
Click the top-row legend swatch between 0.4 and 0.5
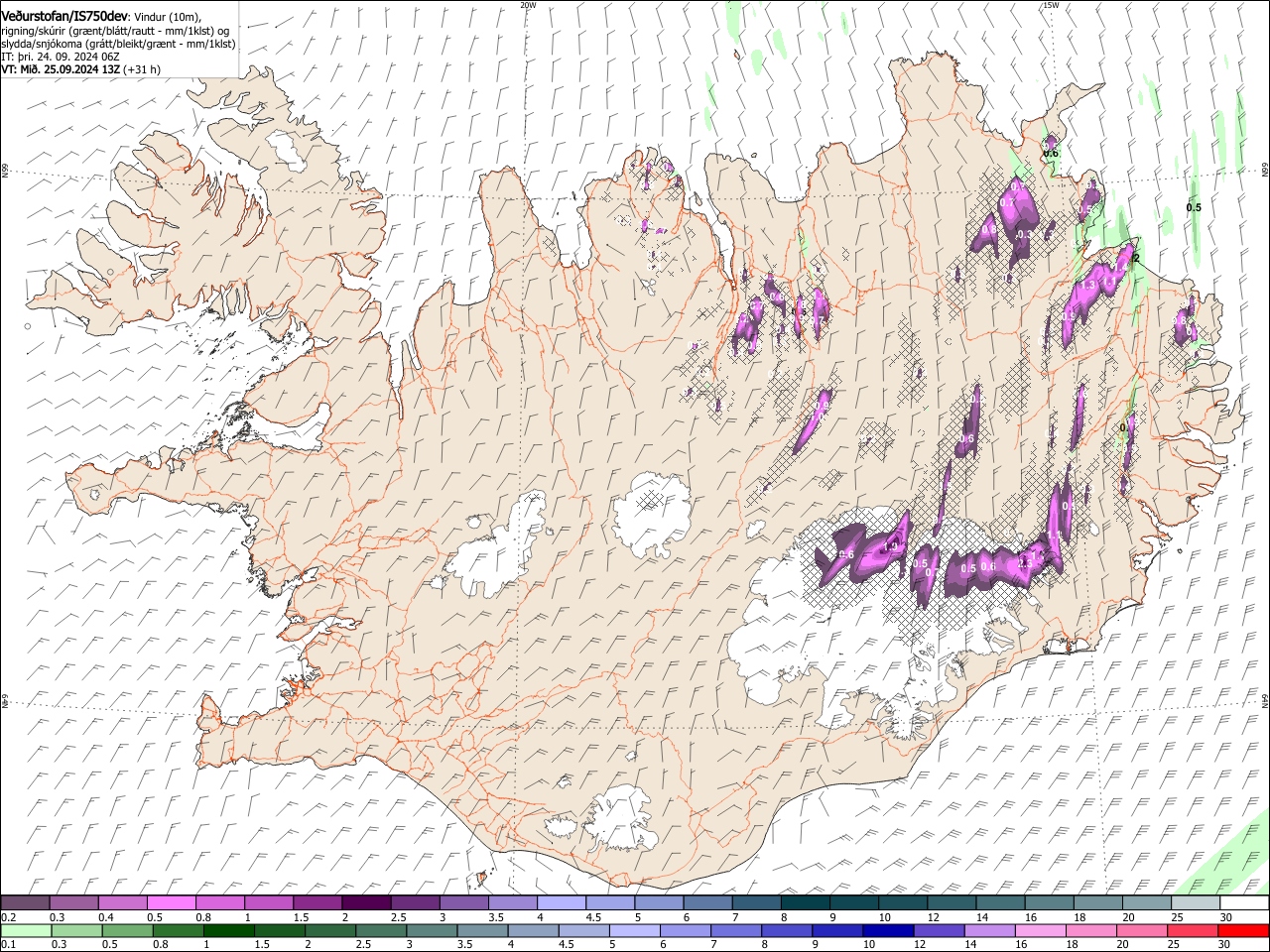(x=123, y=902)
